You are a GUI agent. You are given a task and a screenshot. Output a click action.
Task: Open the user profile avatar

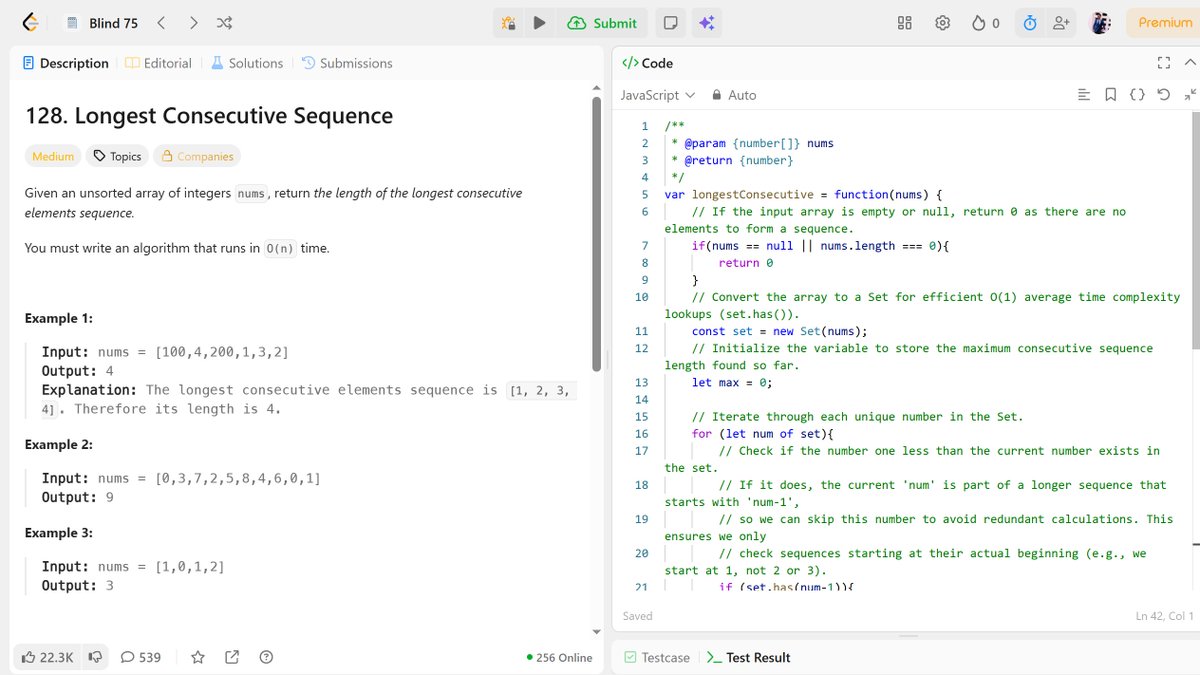tap(1100, 23)
